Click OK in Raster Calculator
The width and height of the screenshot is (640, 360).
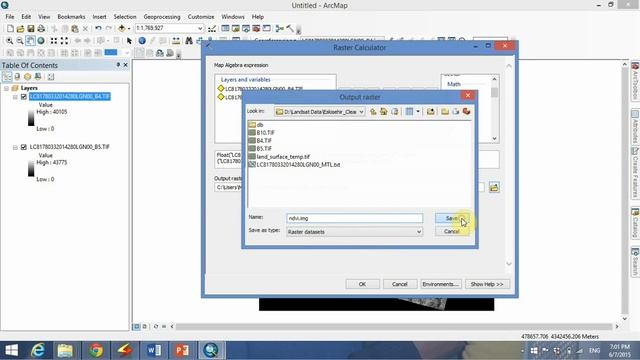362,284
